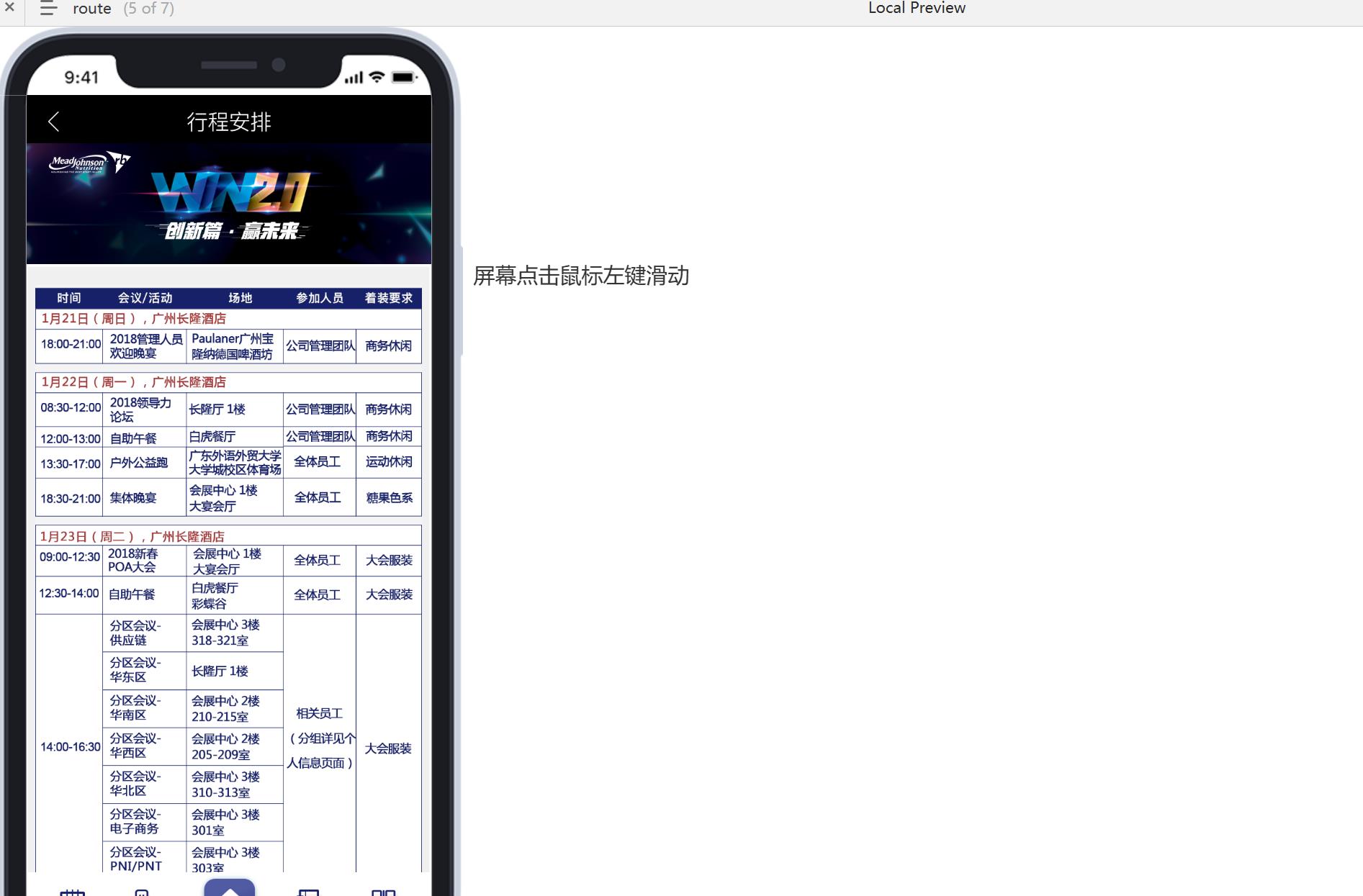Click the 运动休闲 dress code cell

coord(389,462)
